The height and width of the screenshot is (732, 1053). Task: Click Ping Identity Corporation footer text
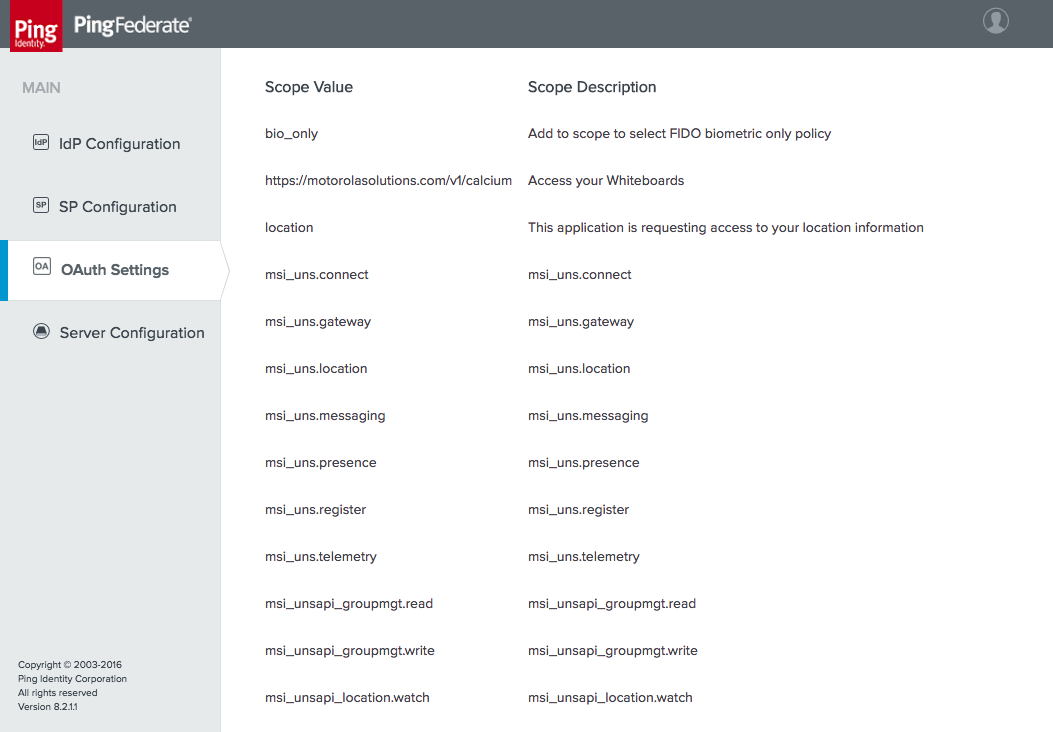coord(72,679)
